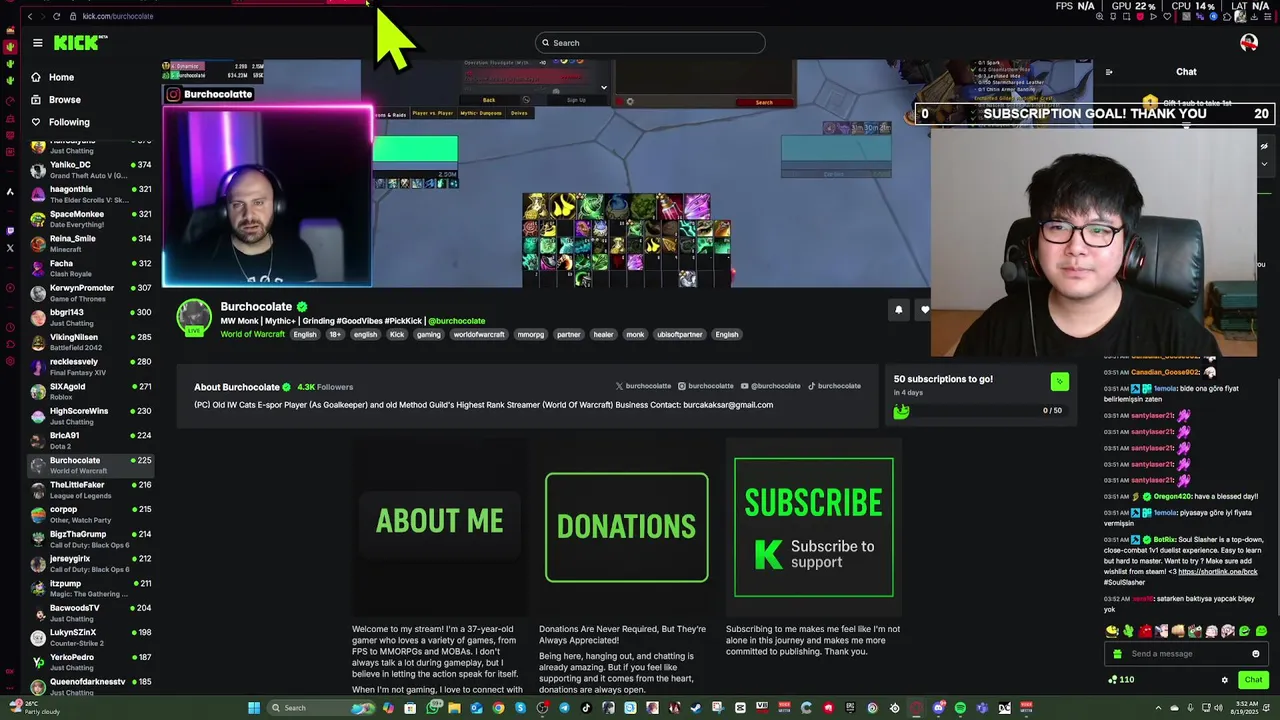Open Windows Start menu
Image resolution: width=1280 pixels, height=720 pixels.
254,708
